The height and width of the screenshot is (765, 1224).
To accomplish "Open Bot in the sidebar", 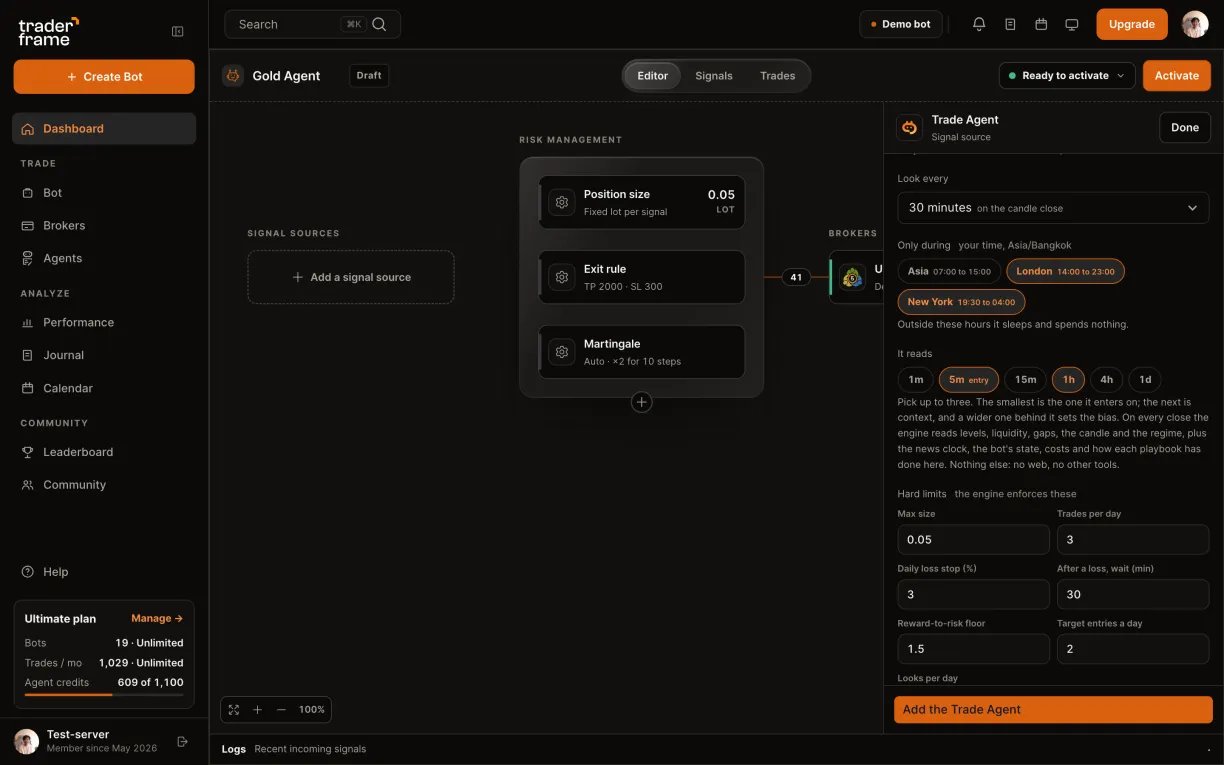I will coord(104,192).
